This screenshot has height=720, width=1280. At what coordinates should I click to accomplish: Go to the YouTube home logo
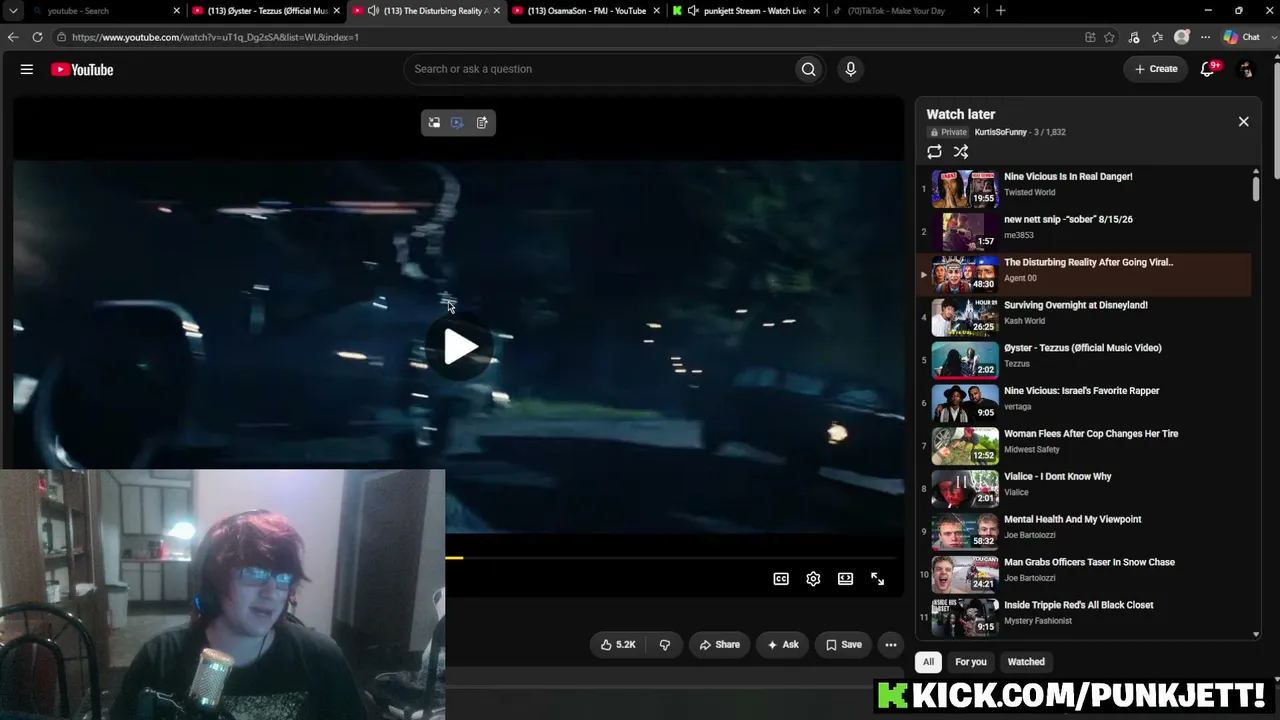click(82, 69)
